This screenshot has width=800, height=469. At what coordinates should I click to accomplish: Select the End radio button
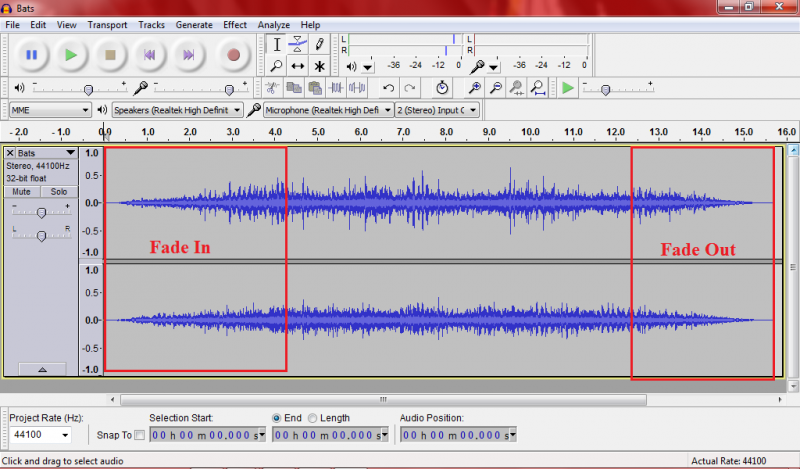coord(277,418)
